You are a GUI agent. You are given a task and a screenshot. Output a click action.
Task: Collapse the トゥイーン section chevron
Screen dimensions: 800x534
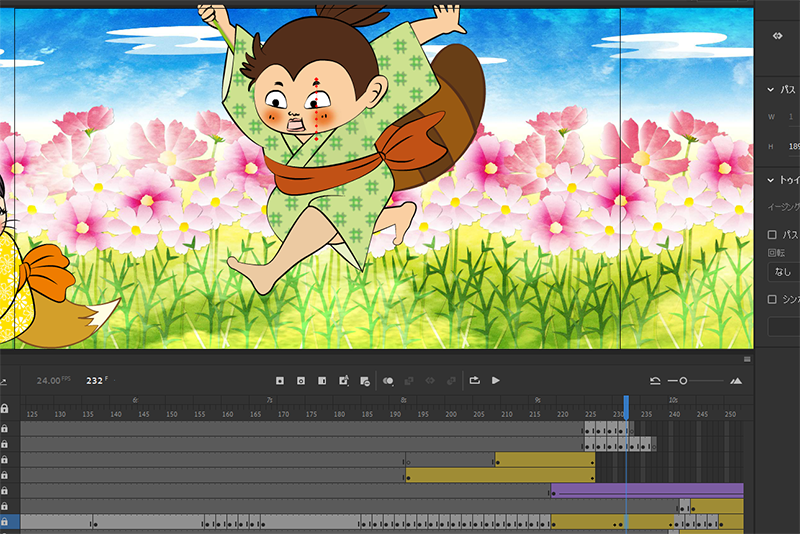(x=770, y=180)
